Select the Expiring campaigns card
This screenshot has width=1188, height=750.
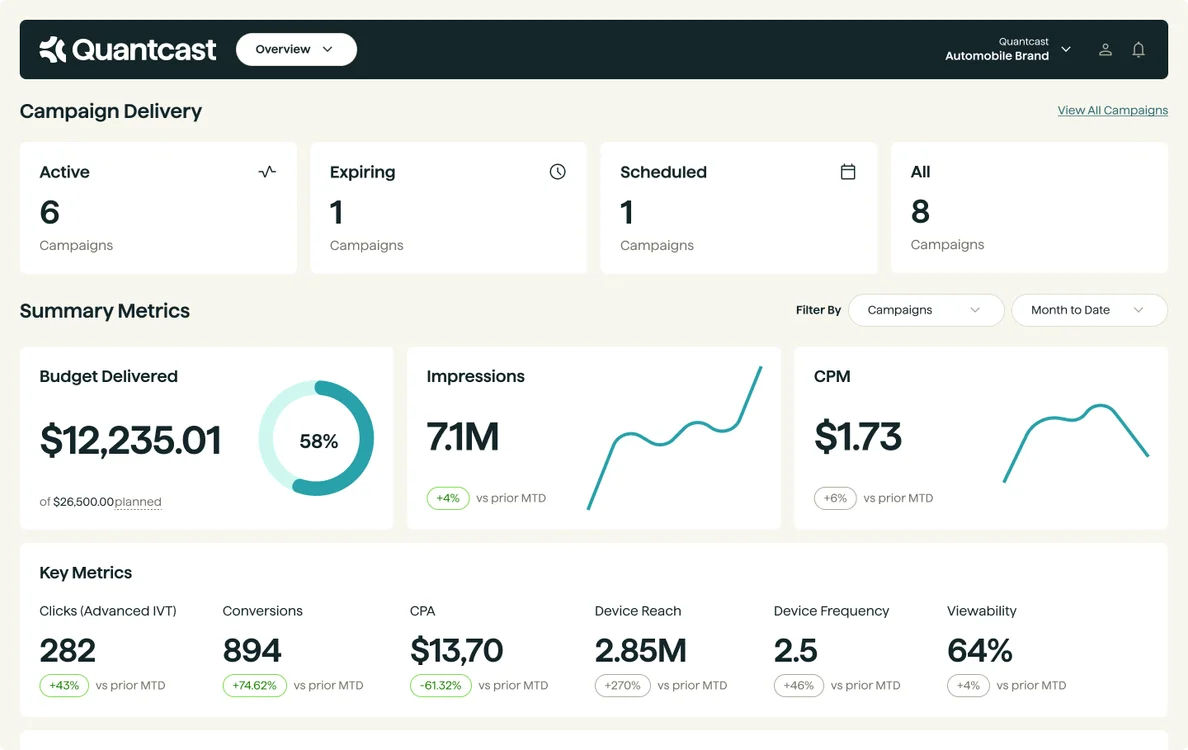coord(448,207)
